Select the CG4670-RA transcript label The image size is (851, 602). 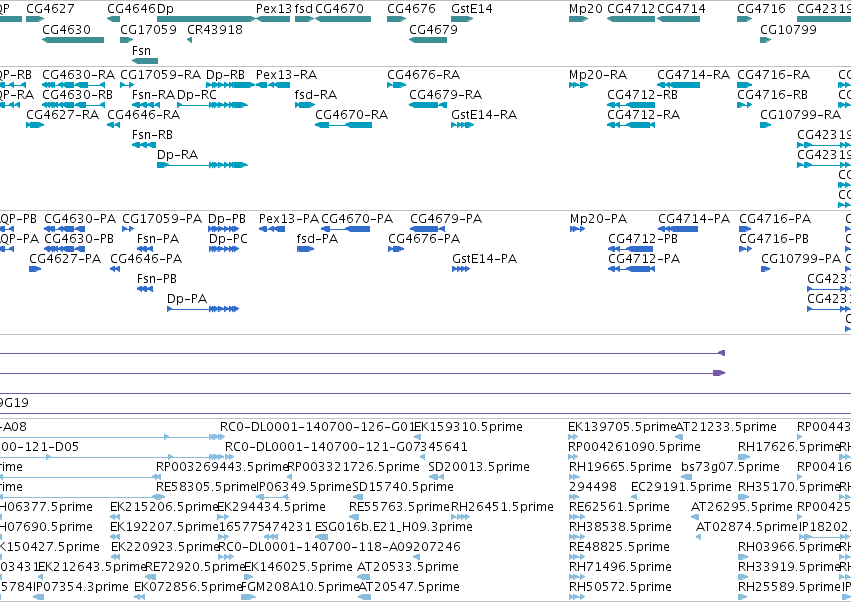[352, 115]
